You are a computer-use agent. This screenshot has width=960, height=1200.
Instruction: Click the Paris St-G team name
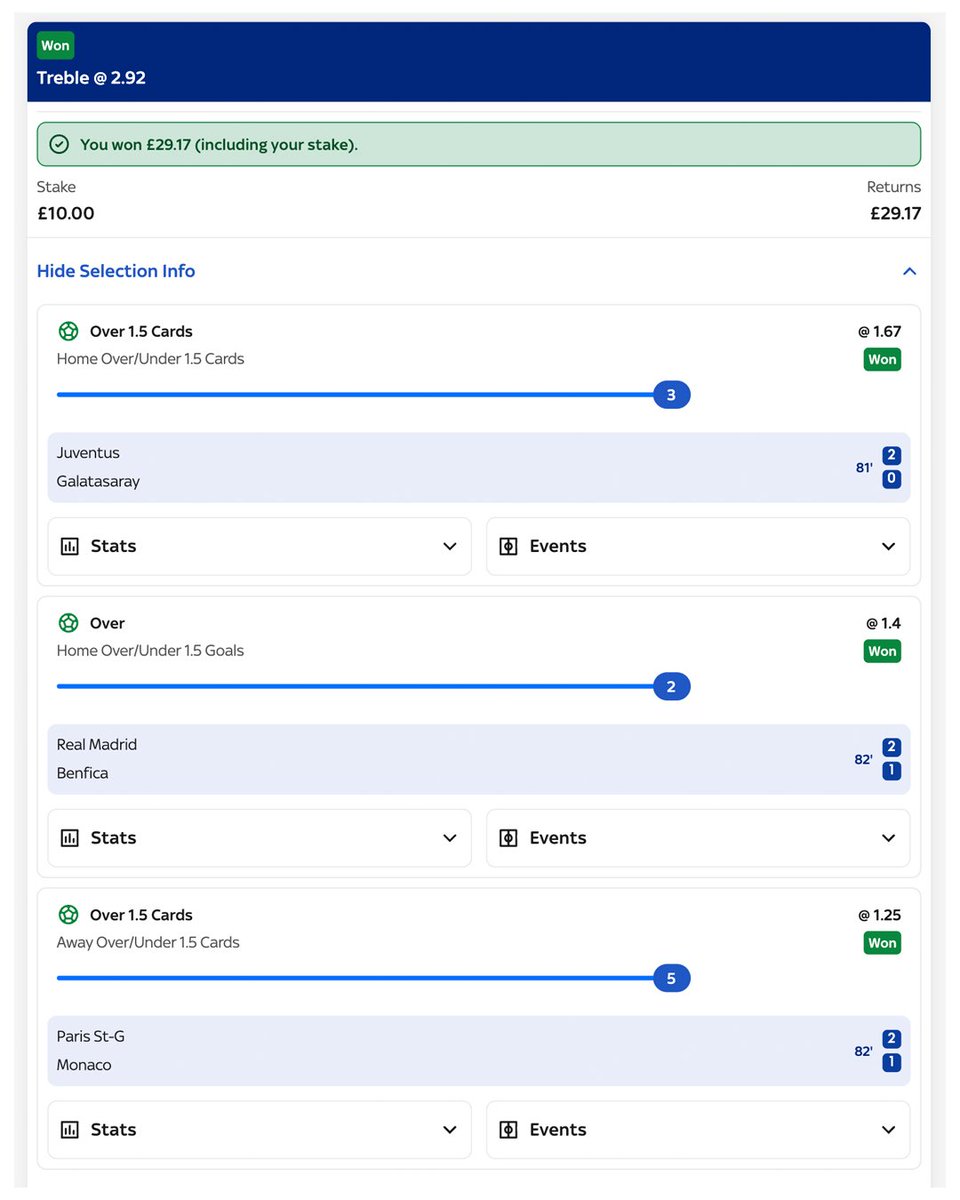tap(91, 1037)
